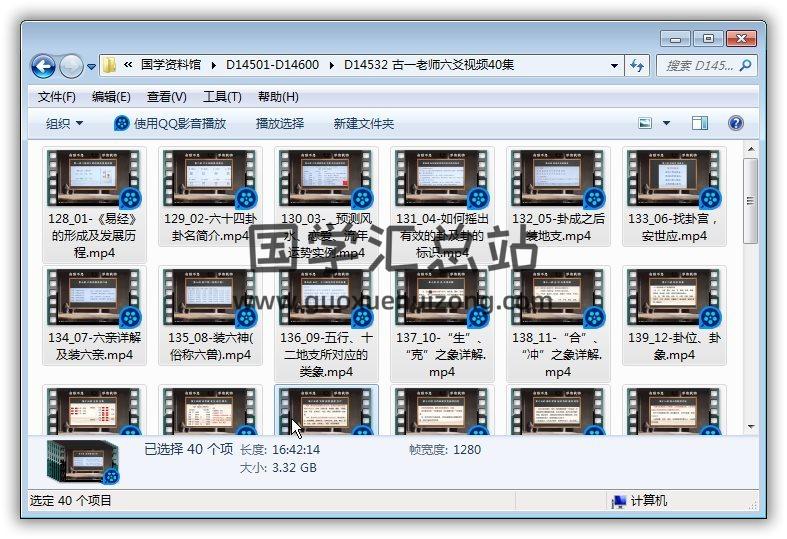Click file name text 139_12-卦位、卦象.mp4
Viewport: 787px width, 539px height.
pos(674,346)
